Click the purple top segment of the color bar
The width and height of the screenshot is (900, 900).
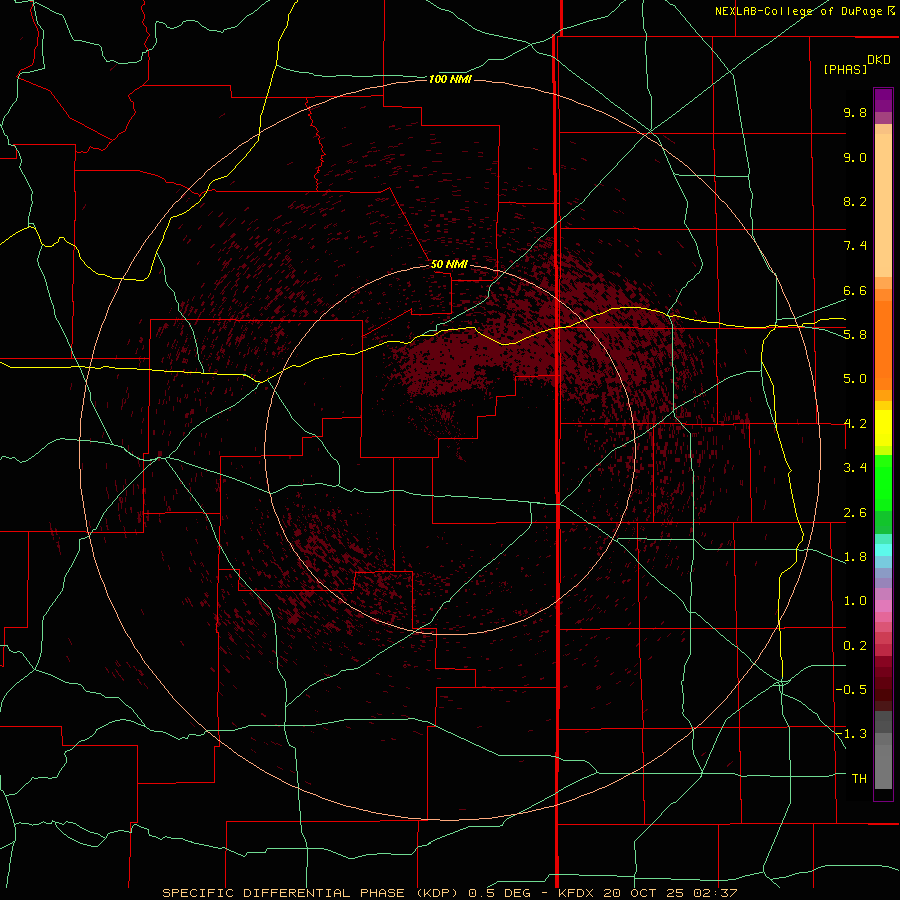[883, 100]
